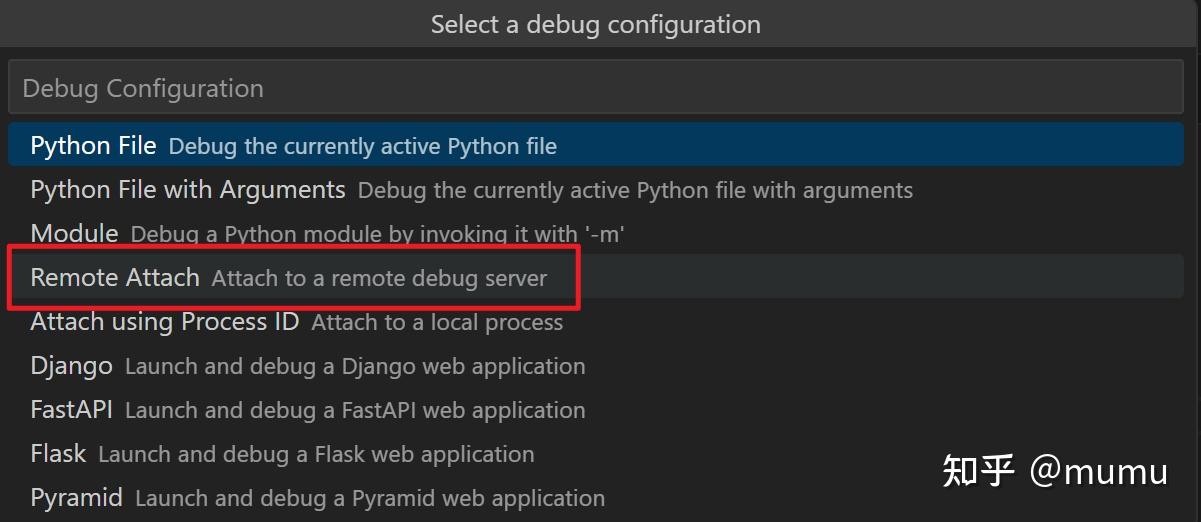Click 'Launch and debug a FastAPI web application'
Image resolution: width=1201 pixels, height=522 pixels.
[355, 411]
